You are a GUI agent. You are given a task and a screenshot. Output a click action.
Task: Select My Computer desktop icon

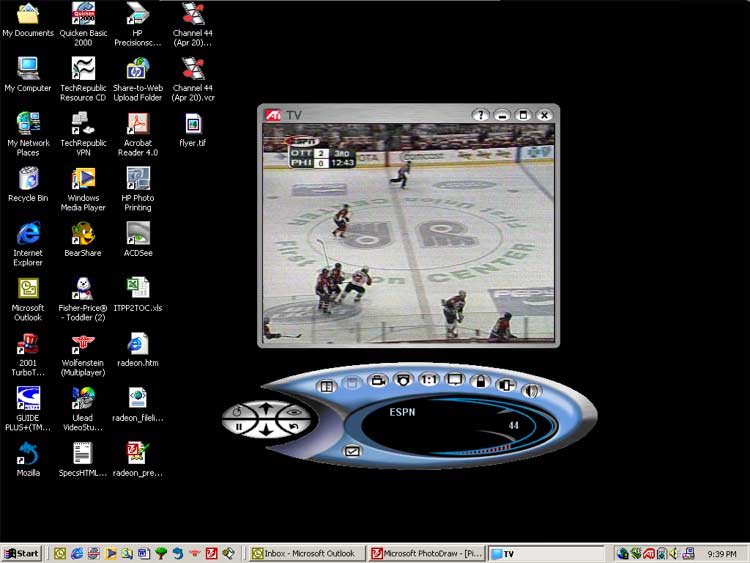coord(28,75)
